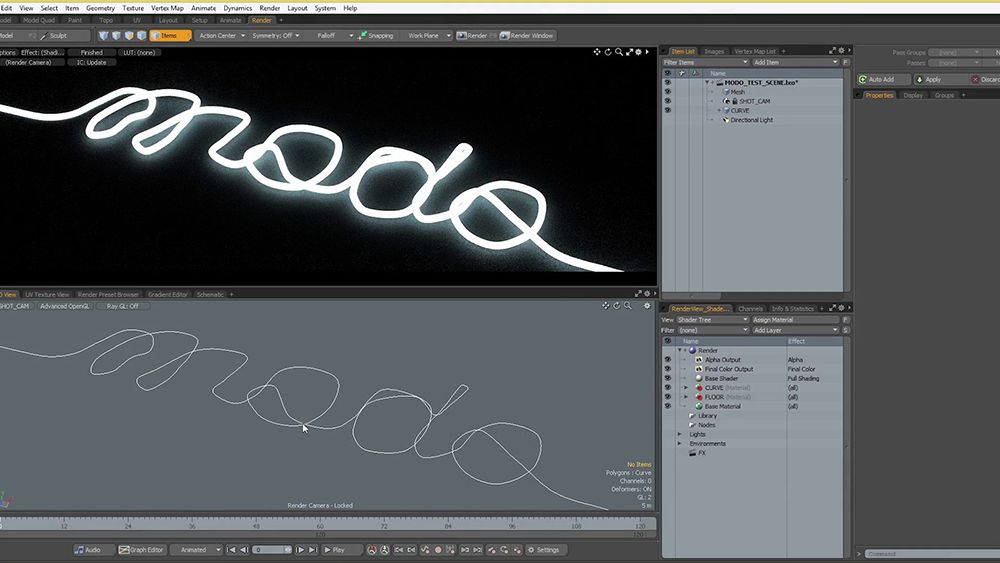Collapse the MODO_TEST_SCENE tree
Image resolution: width=1000 pixels, height=563 pixels.
(x=707, y=83)
